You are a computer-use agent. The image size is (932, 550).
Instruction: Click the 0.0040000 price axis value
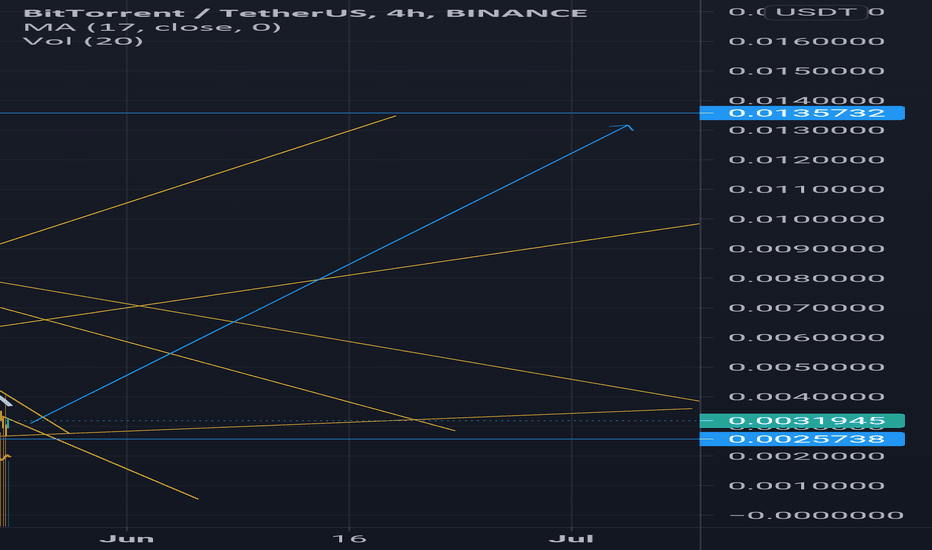(807, 397)
